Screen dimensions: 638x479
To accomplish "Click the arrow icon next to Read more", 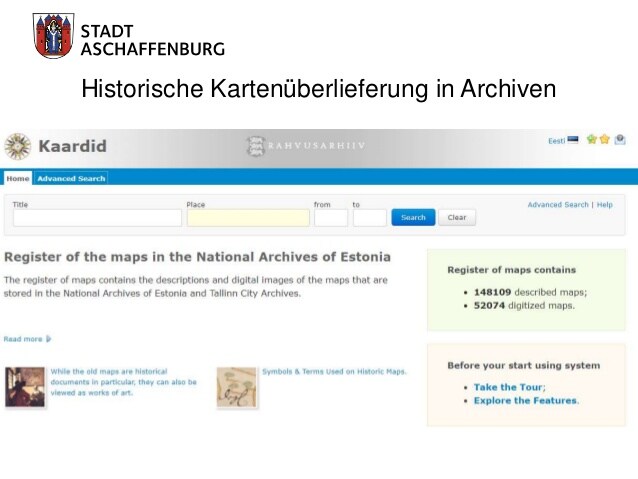I will [49, 339].
